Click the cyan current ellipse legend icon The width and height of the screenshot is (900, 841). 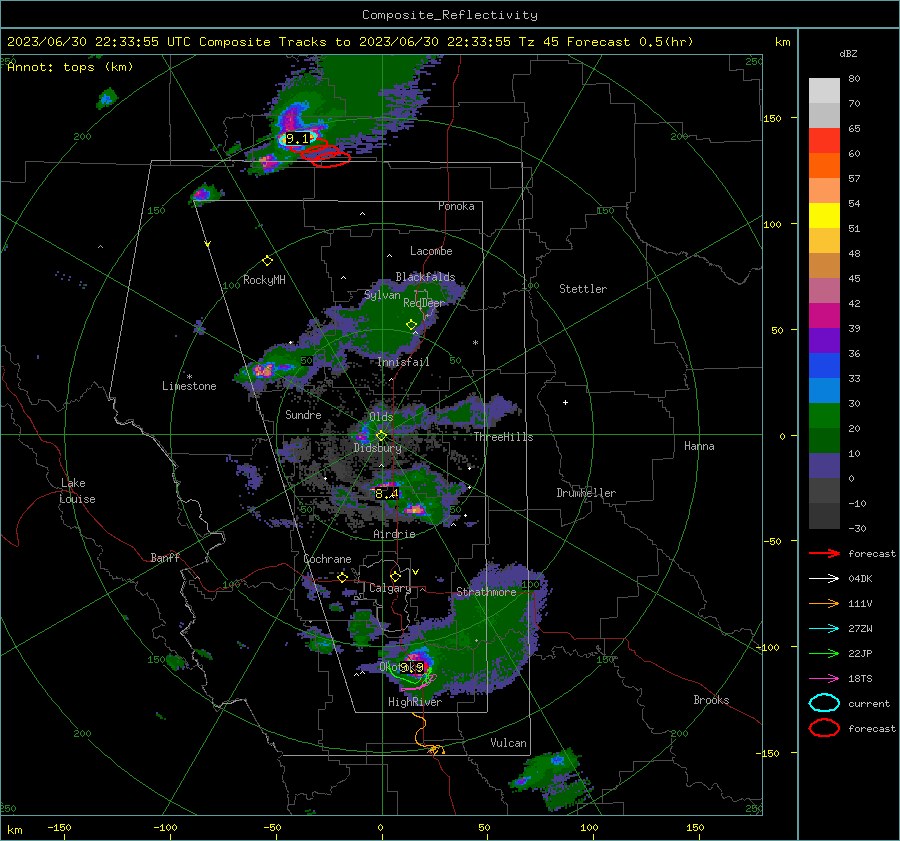(x=824, y=703)
